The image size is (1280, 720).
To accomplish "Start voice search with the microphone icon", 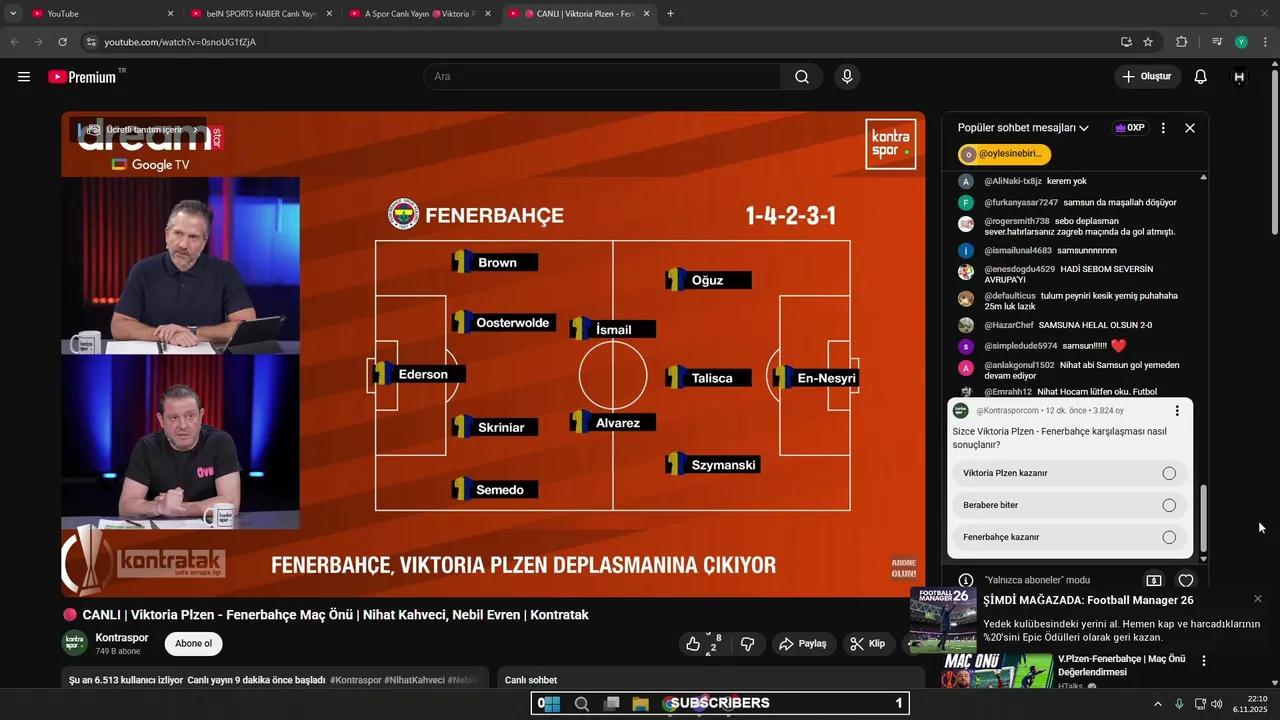I will pyautogui.click(x=847, y=77).
